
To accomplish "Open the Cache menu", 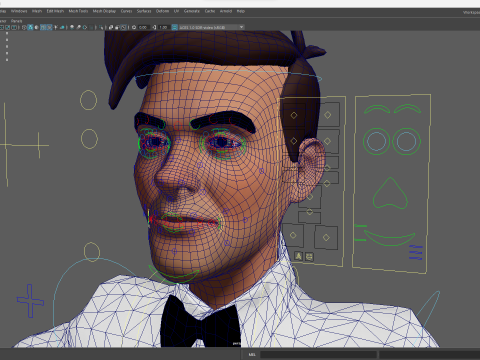I will click(210, 11).
